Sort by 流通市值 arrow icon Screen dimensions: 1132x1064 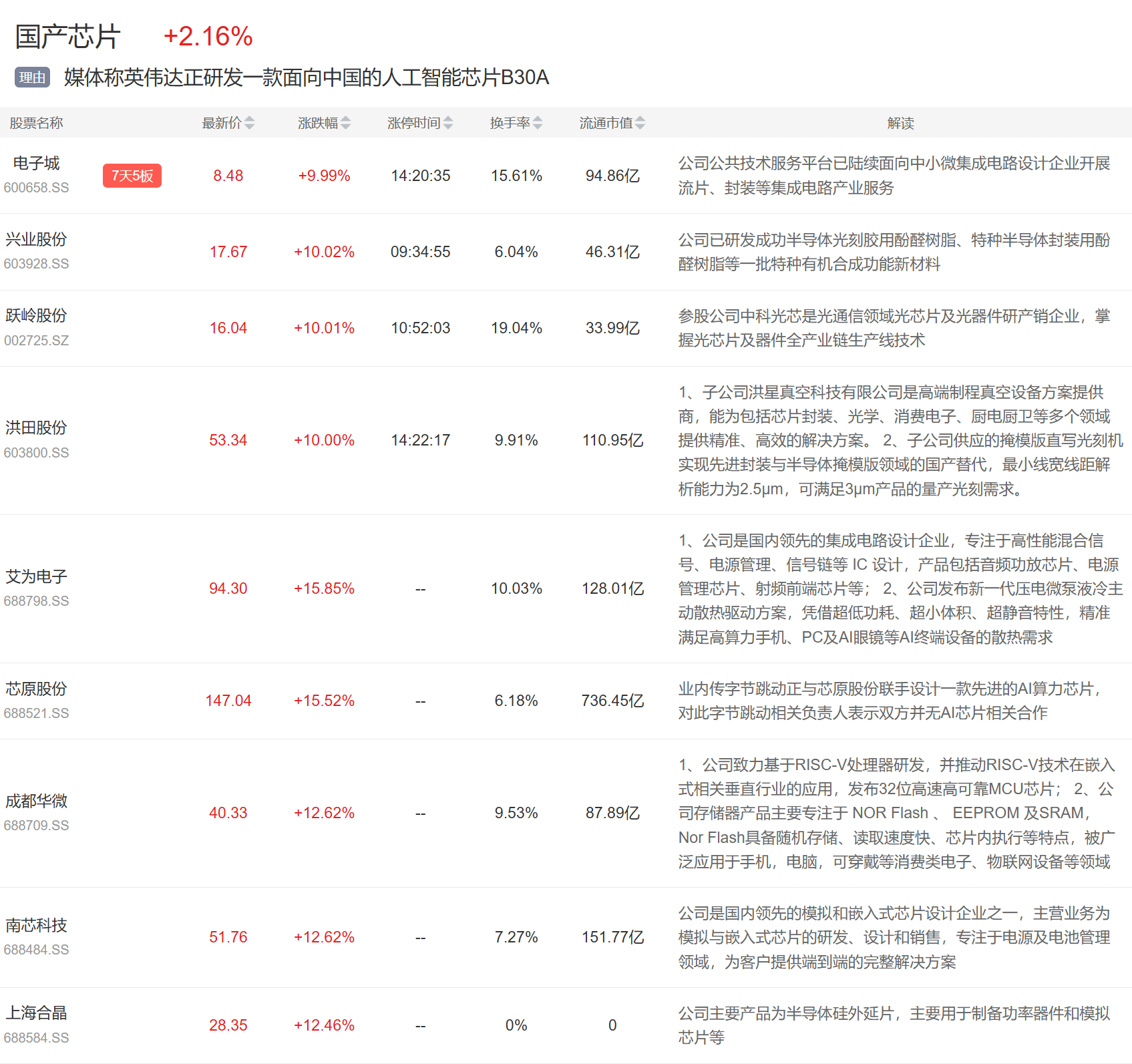pos(640,123)
